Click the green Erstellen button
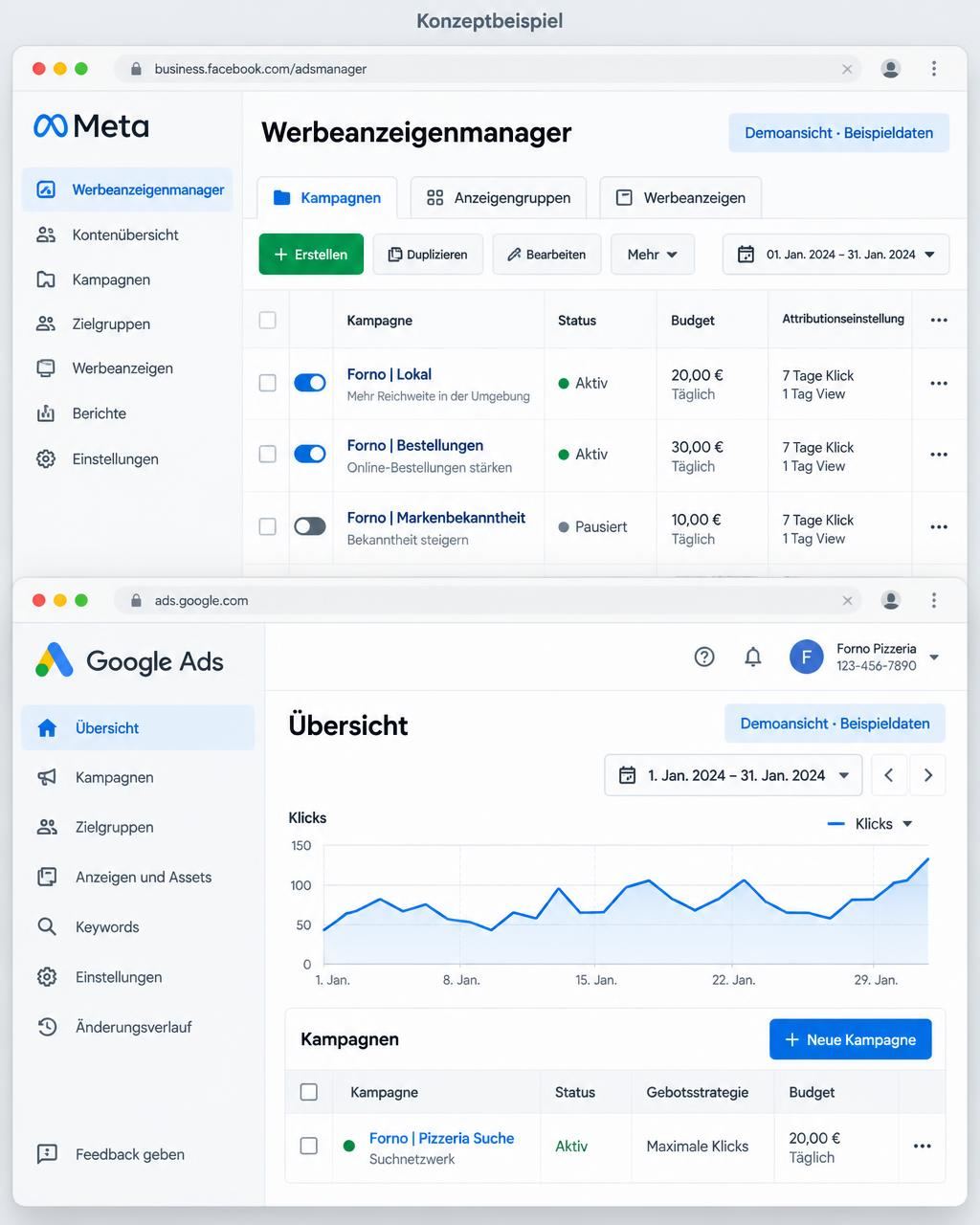The height and width of the screenshot is (1225, 980). pos(311,255)
